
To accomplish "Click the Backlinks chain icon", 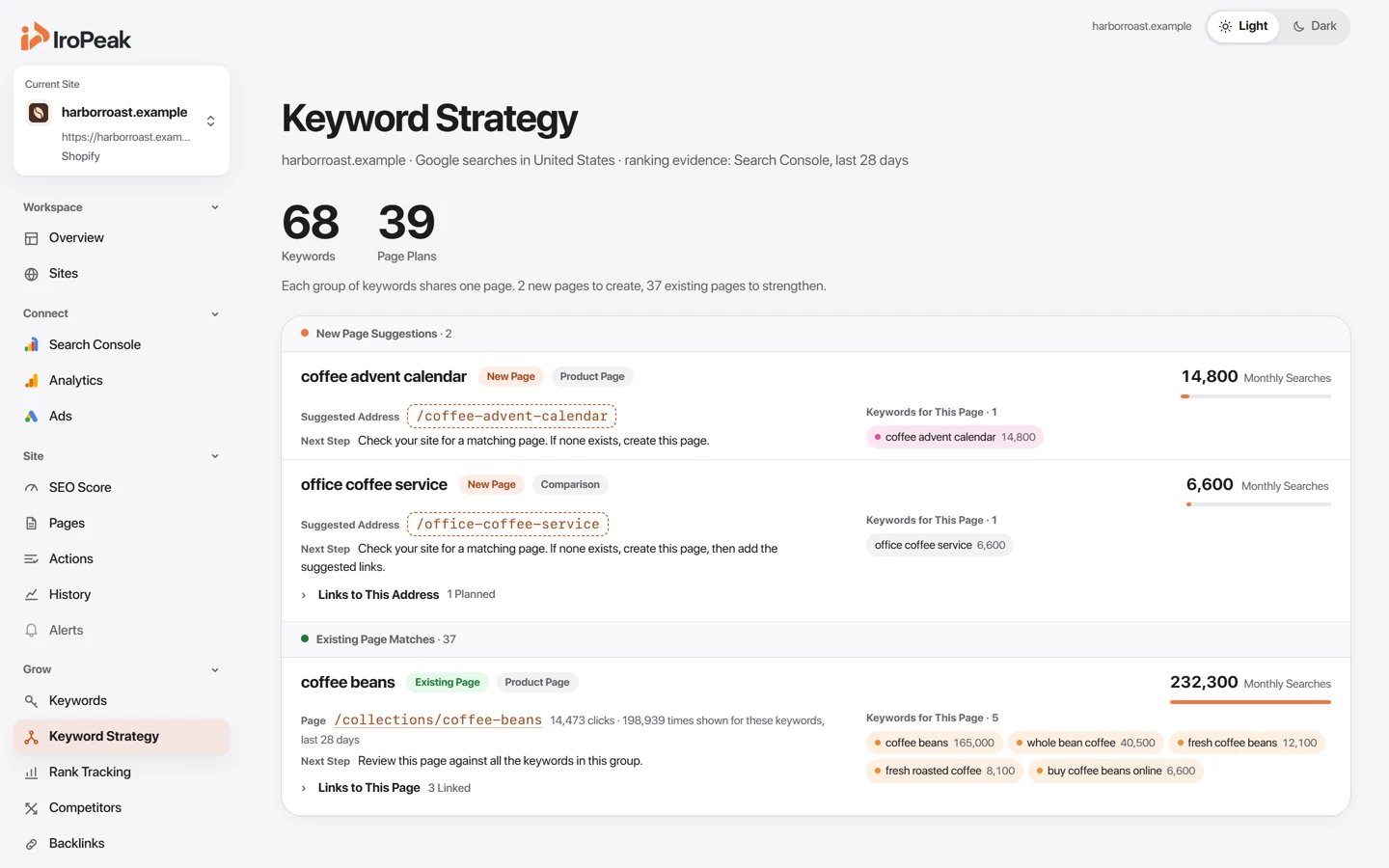I will [31, 844].
